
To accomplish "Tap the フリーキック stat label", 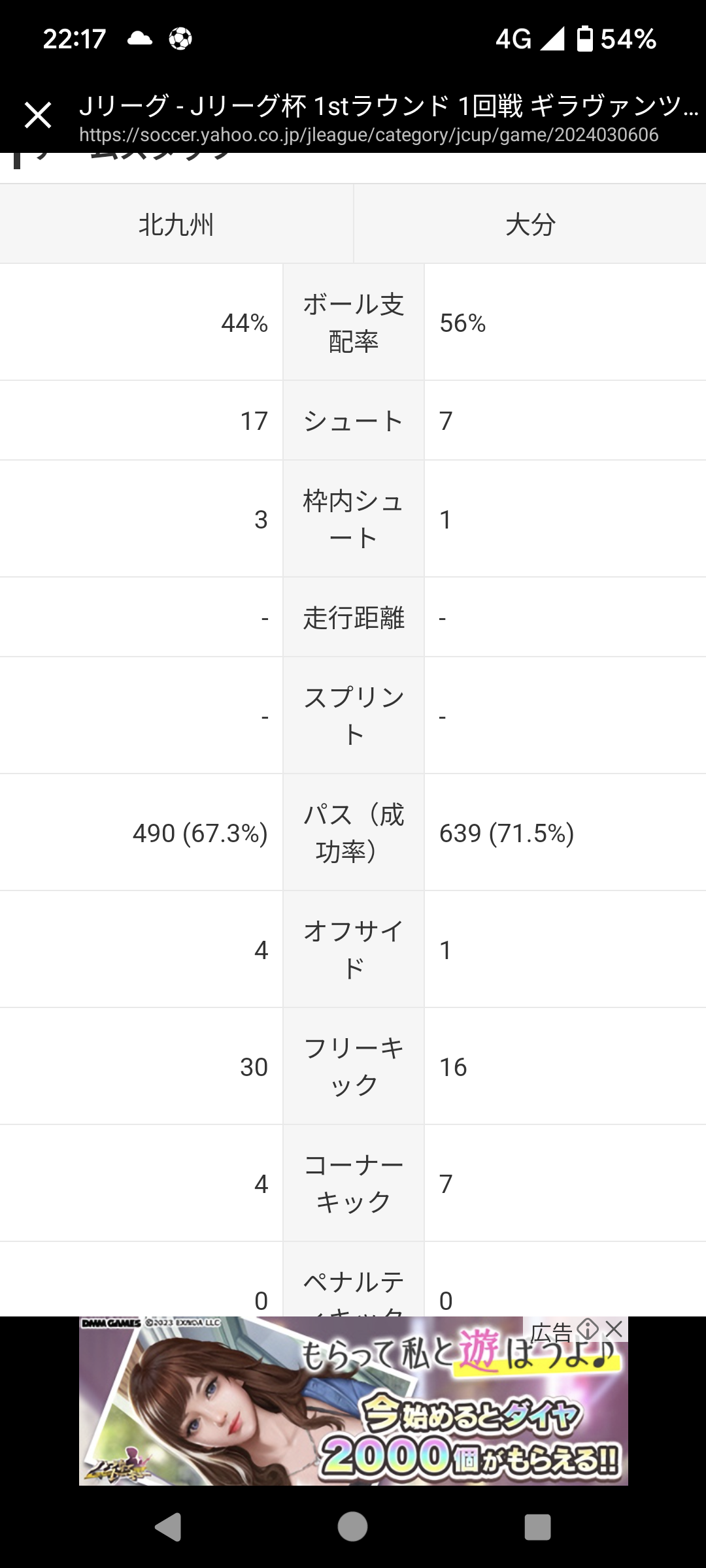I will [354, 1066].
